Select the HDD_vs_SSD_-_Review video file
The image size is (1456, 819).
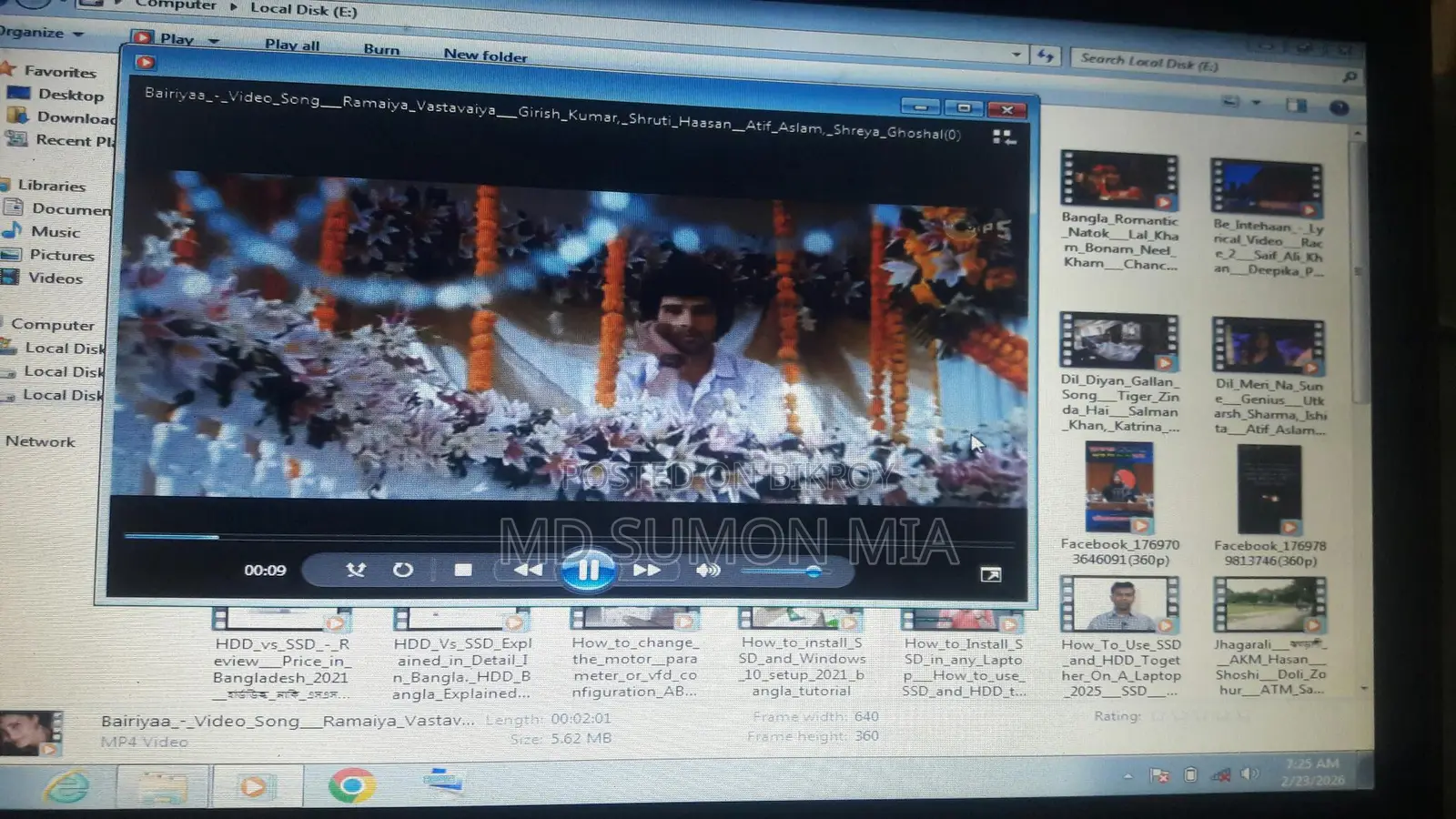pos(280,655)
